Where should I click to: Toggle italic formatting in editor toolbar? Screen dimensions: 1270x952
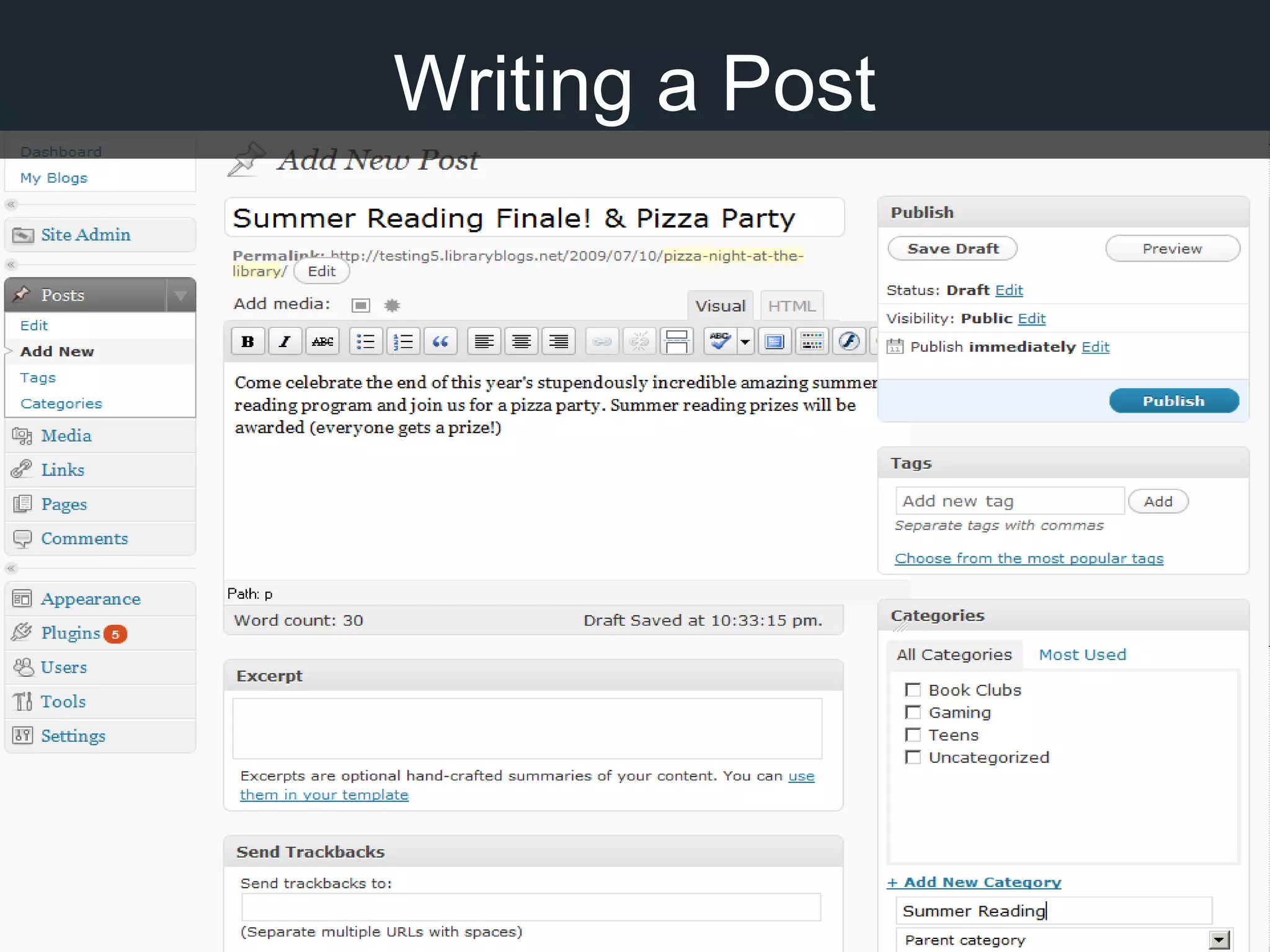(285, 342)
